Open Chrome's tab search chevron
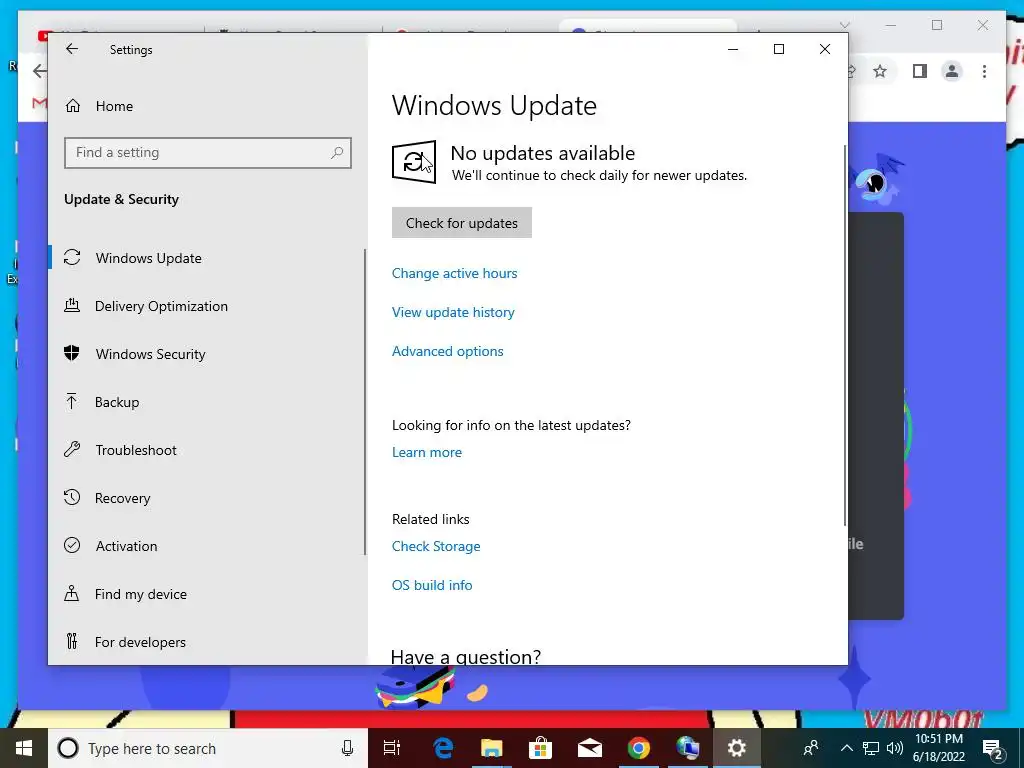This screenshot has height=768, width=1024. point(844,25)
